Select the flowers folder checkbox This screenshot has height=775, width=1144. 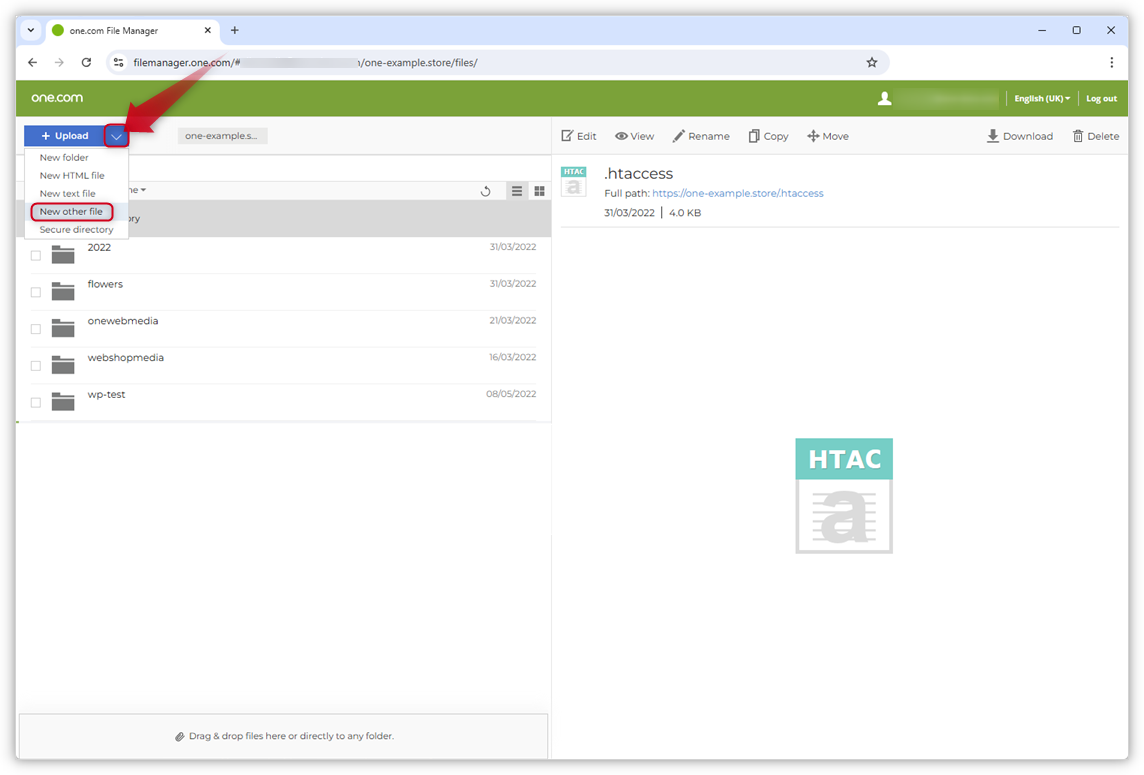click(36, 293)
